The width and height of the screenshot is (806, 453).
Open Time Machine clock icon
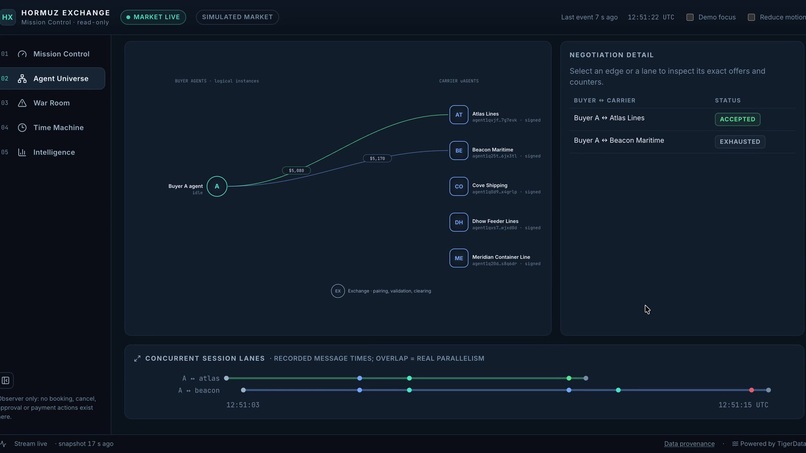tap(22, 128)
